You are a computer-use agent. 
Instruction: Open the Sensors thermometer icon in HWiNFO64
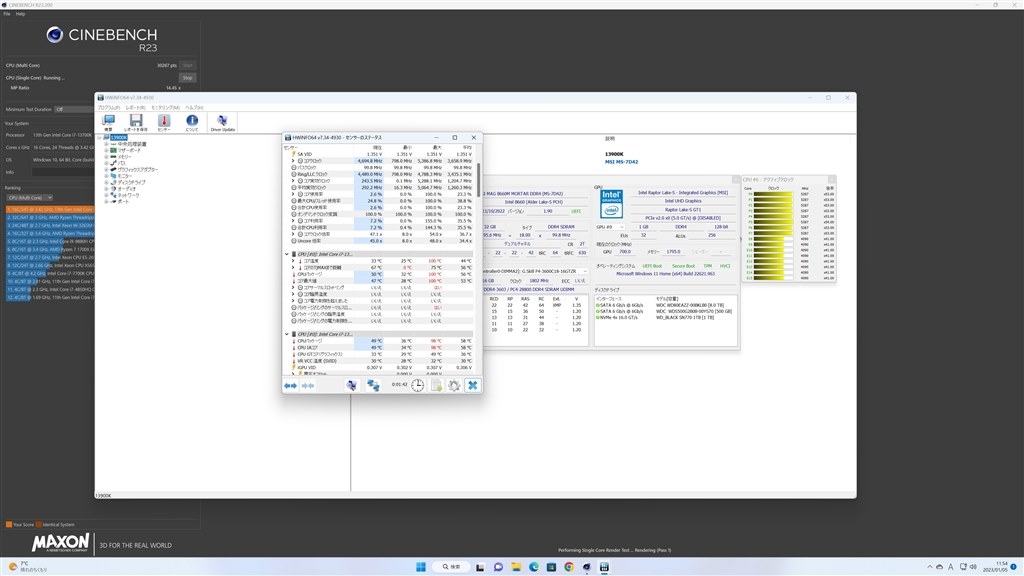[x=164, y=121]
